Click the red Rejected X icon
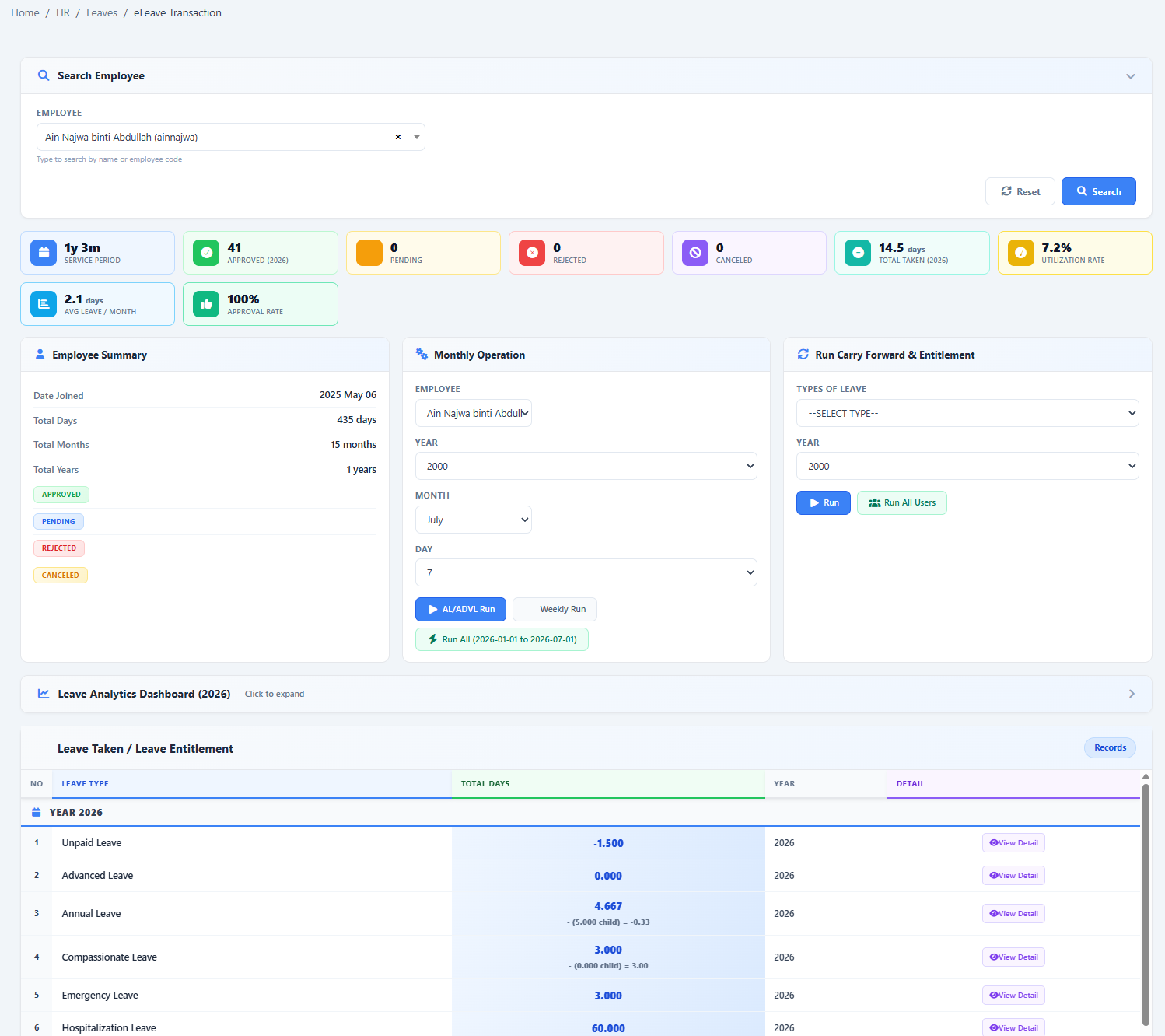Screen dimensions: 1165x1036 click(532, 253)
